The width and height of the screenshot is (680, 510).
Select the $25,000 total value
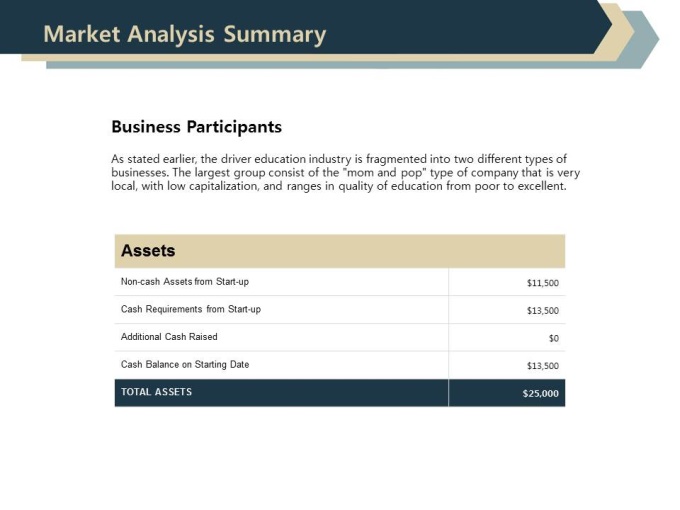point(540,393)
